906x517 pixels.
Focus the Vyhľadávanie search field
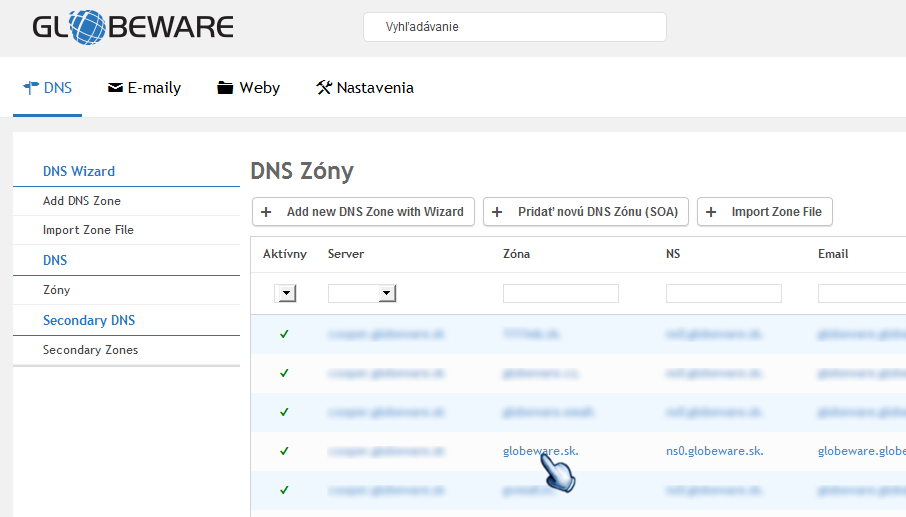[514, 27]
